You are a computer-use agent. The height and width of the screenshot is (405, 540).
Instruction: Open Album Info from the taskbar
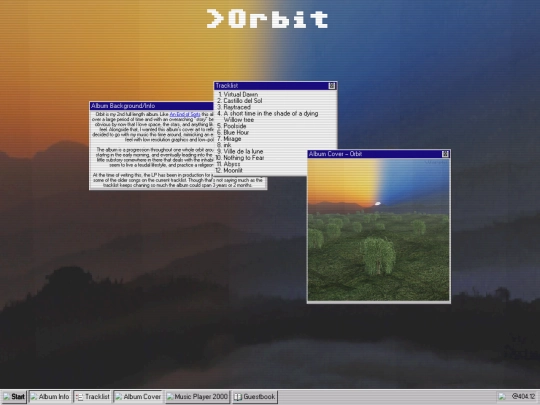click(x=50, y=397)
